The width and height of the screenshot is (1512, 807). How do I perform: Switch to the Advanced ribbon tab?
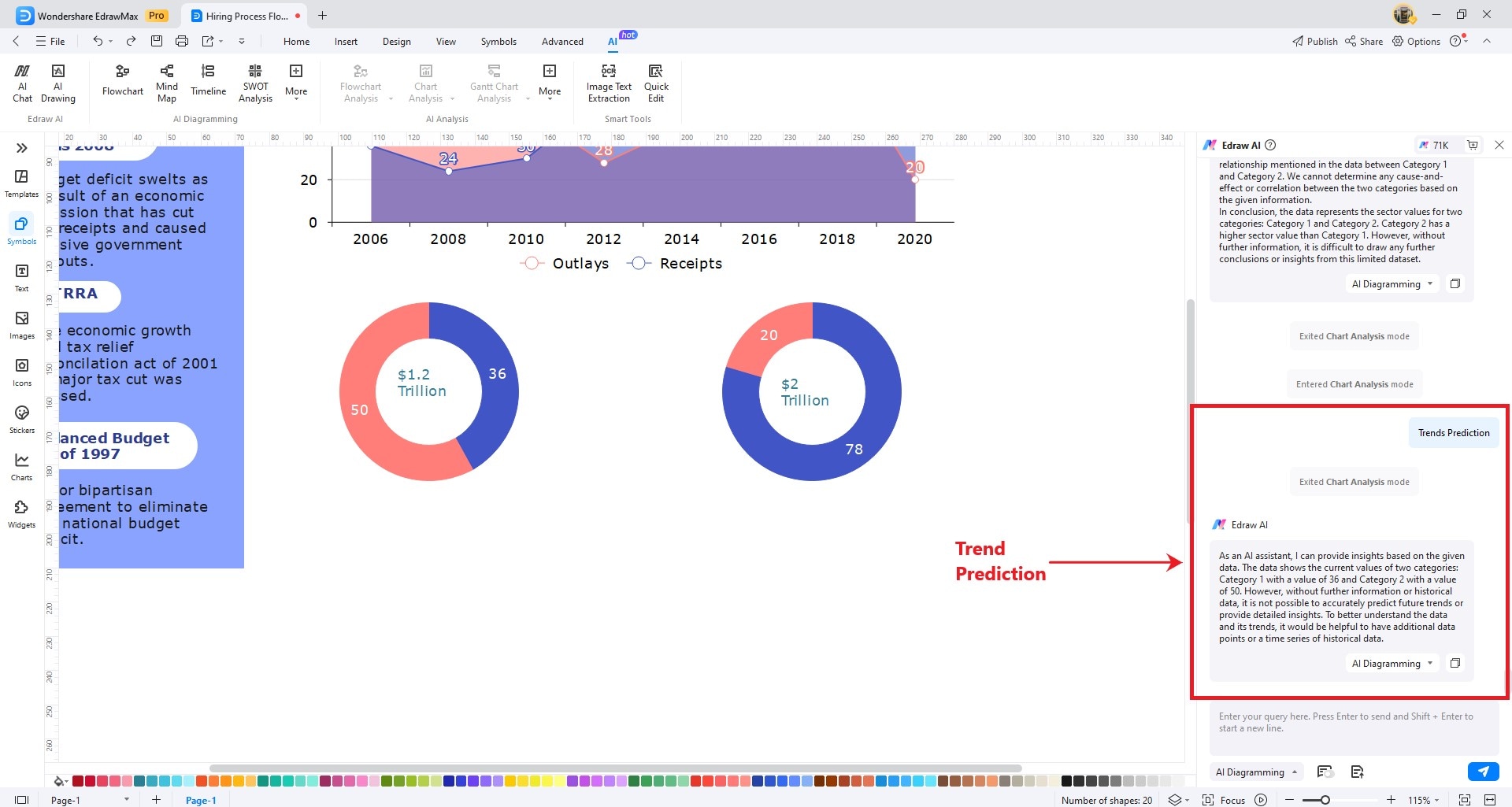tap(562, 41)
